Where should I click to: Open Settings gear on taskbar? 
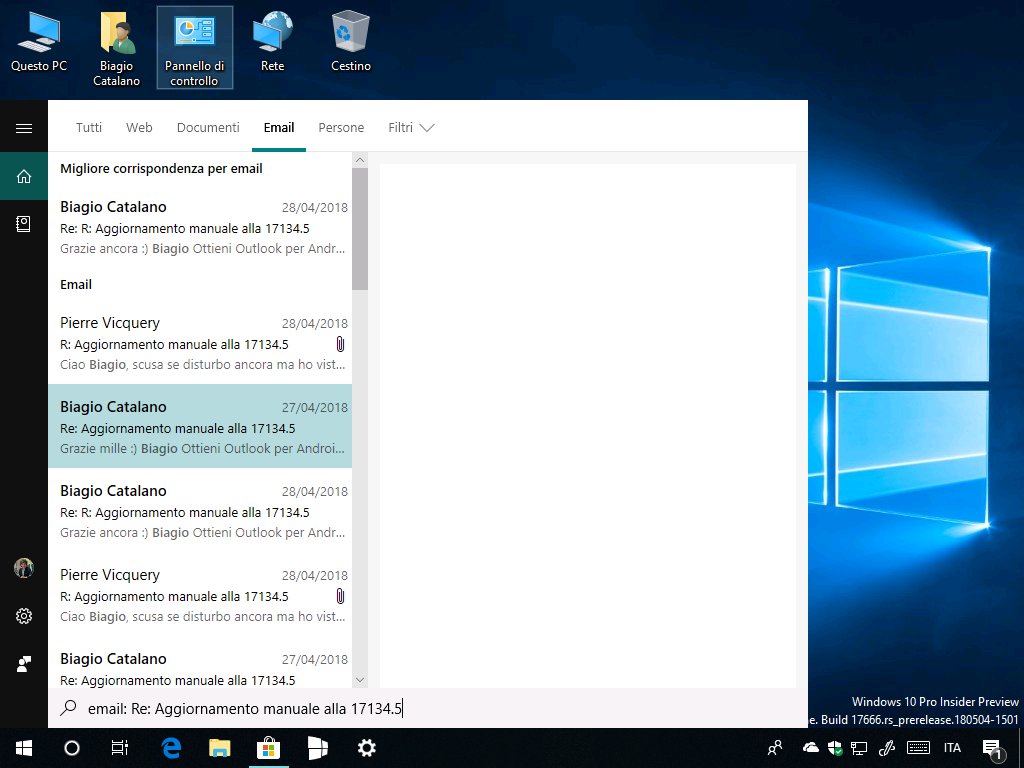pyautogui.click(x=366, y=748)
